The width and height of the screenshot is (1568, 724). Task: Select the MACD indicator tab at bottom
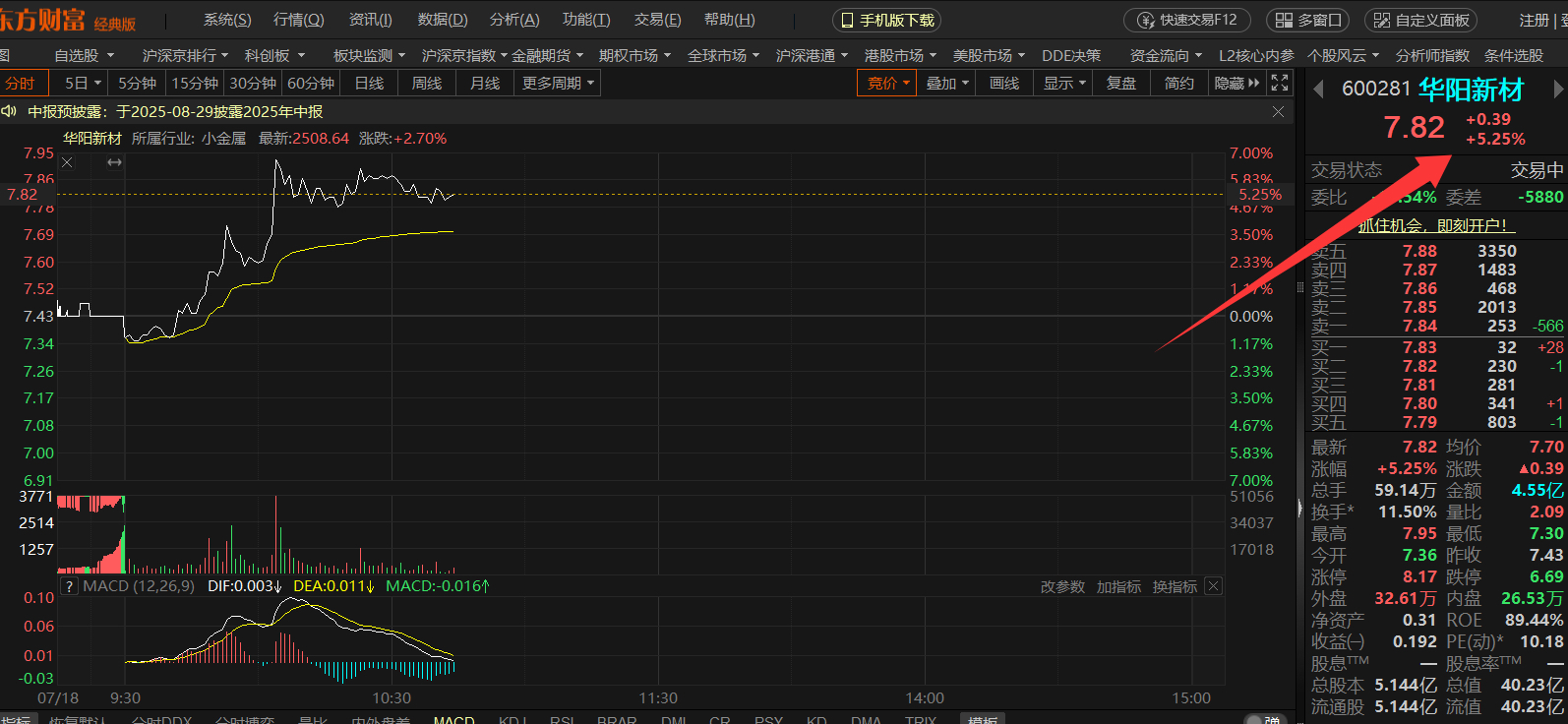(x=453, y=719)
